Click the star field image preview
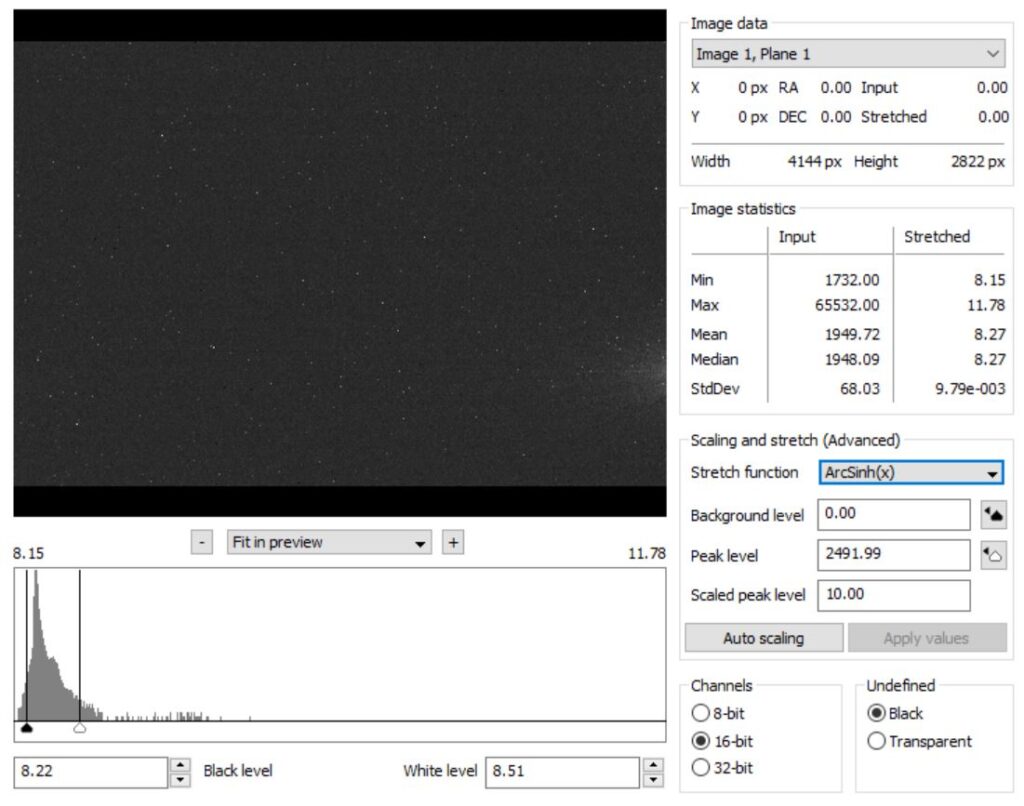The height and width of the screenshot is (806, 1024). pos(340,263)
